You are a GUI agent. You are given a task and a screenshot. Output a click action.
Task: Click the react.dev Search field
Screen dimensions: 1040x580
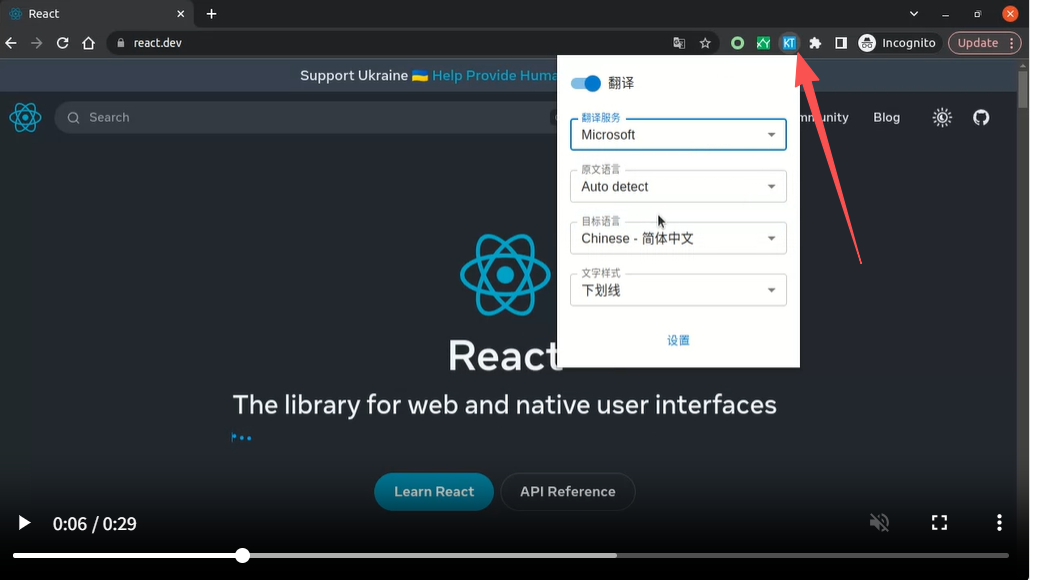(x=300, y=117)
